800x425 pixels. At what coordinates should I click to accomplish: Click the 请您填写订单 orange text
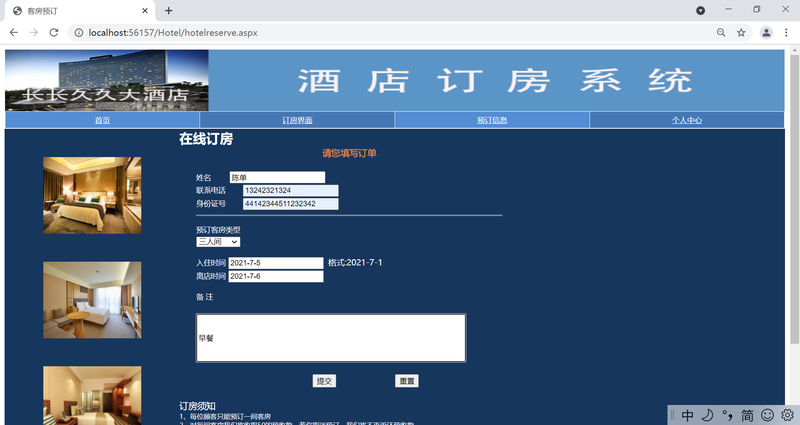[x=349, y=153]
